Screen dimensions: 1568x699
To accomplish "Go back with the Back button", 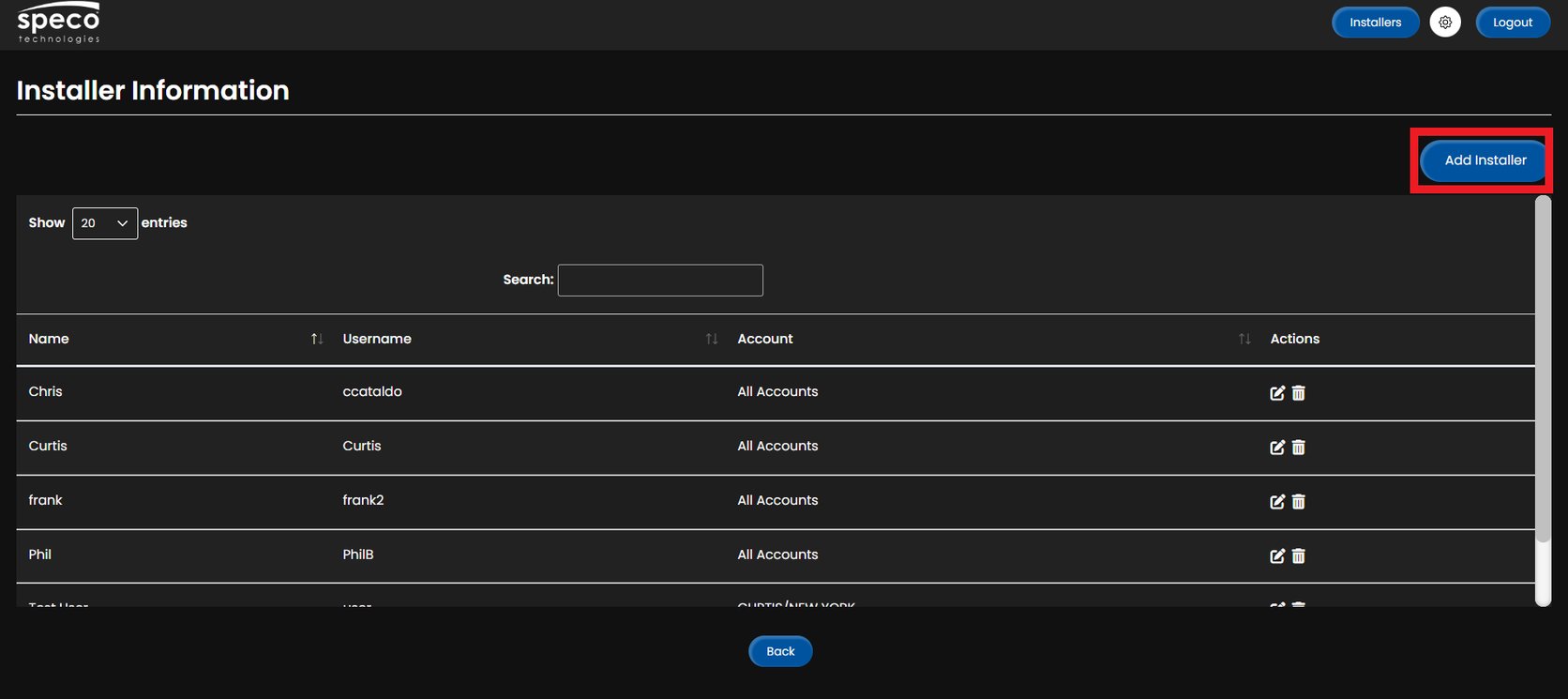I will [780, 651].
